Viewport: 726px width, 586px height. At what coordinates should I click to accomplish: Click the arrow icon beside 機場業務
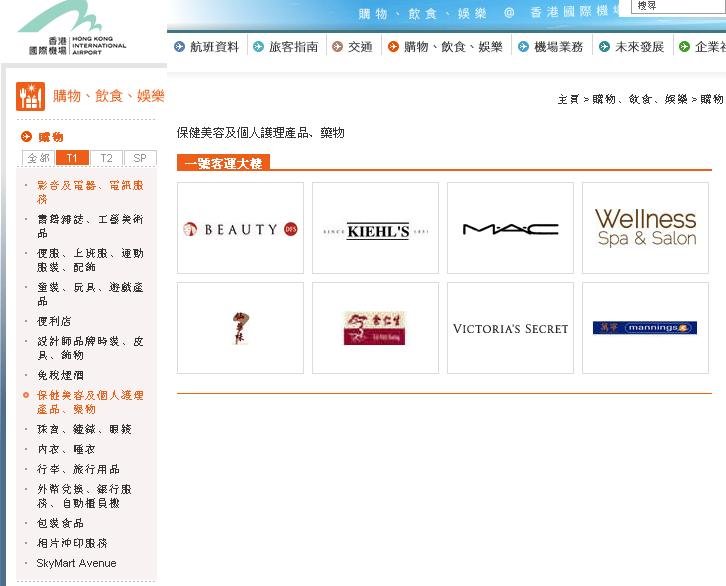pos(523,46)
